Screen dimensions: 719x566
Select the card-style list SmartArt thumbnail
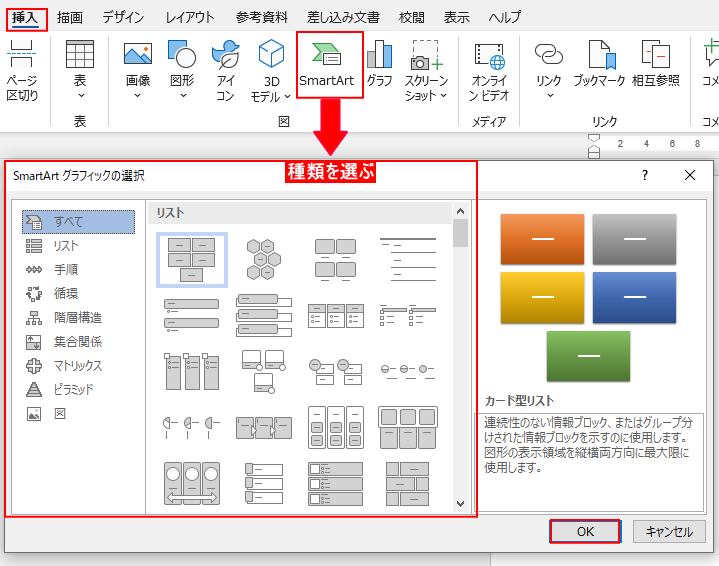[192, 260]
